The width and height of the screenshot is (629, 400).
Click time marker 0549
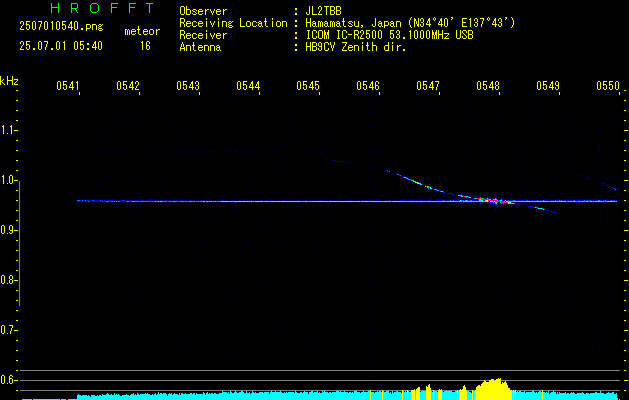548,85
